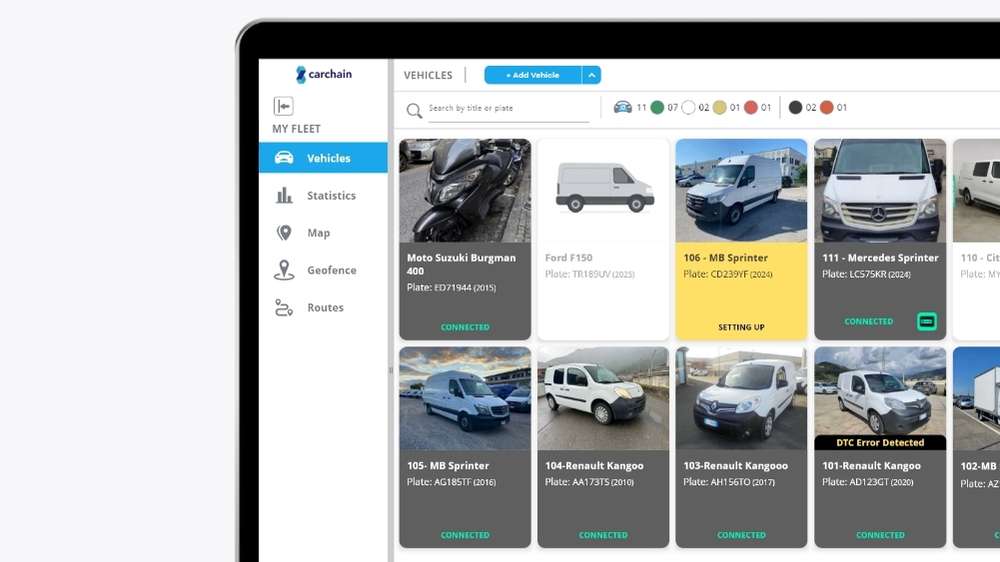Open the Geofence page

tap(323, 270)
